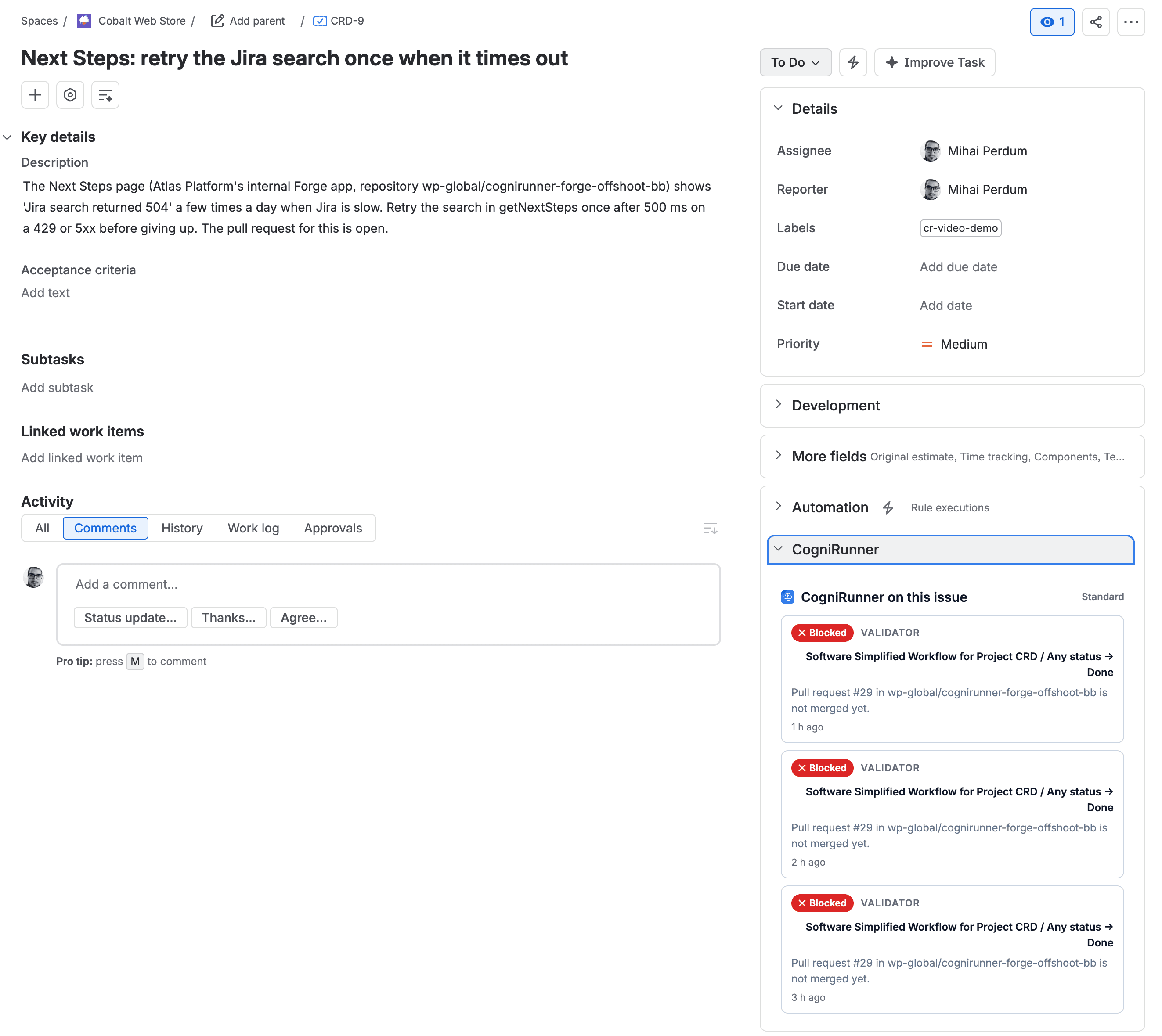This screenshot has height=1036, width=1162.
Task: Click the Improve Task button
Action: [934, 62]
